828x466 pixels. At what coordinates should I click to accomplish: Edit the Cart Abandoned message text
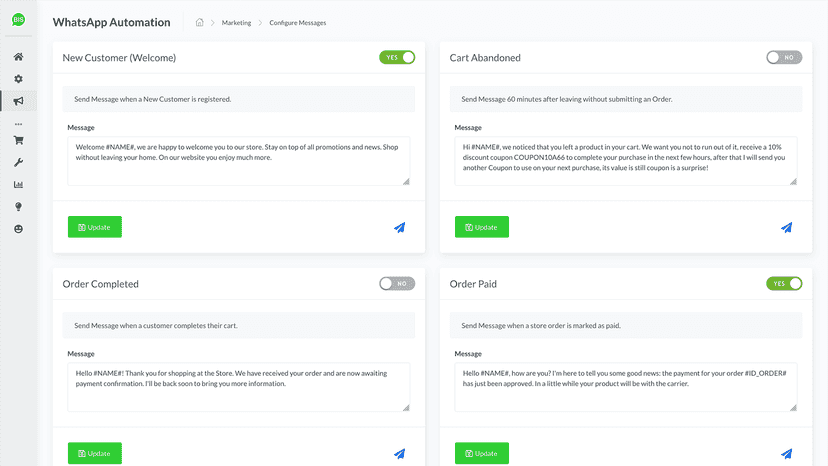(x=626, y=161)
